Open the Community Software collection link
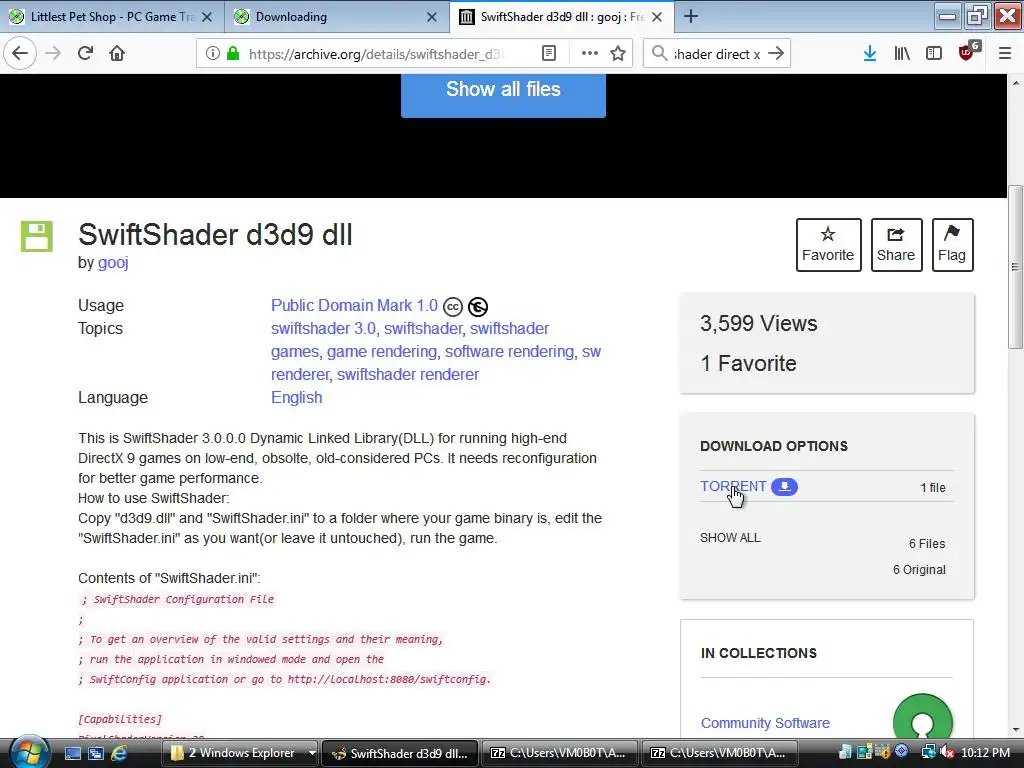Image resolution: width=1024 pixels, height=768 pixels. tap(765, 723)
